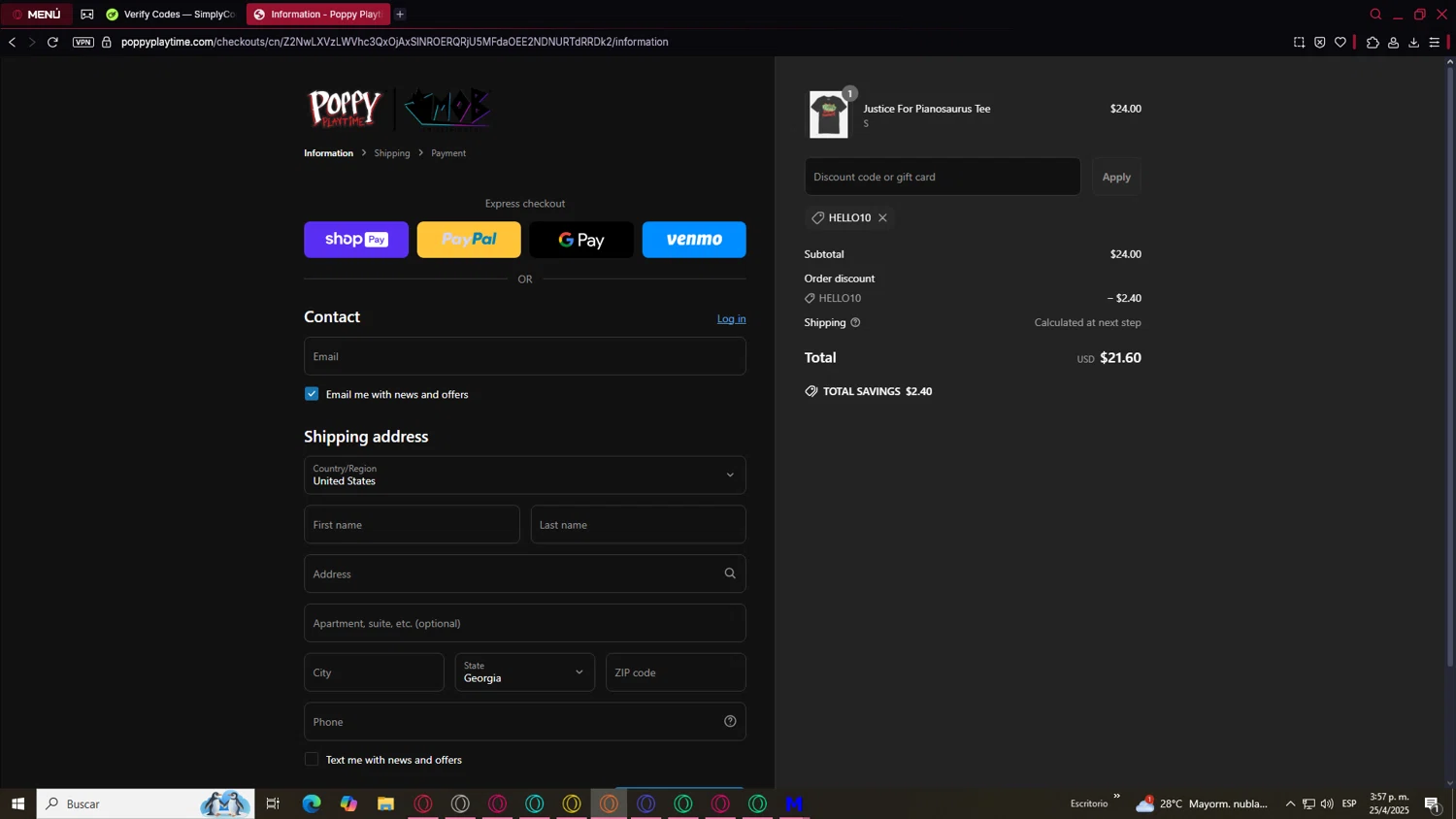Take a snapshot with the camera frame icon
1456x819 pixels.
tap(1299, 43)
